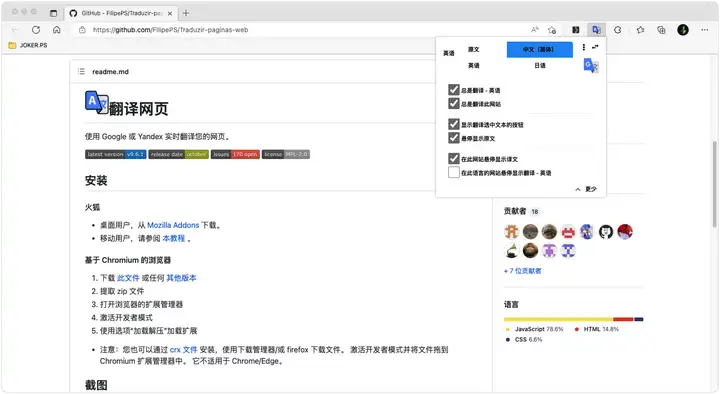Click the JavaScript 78.6% language entry
The image size is (720, 394).
click(x=534, y=329)
